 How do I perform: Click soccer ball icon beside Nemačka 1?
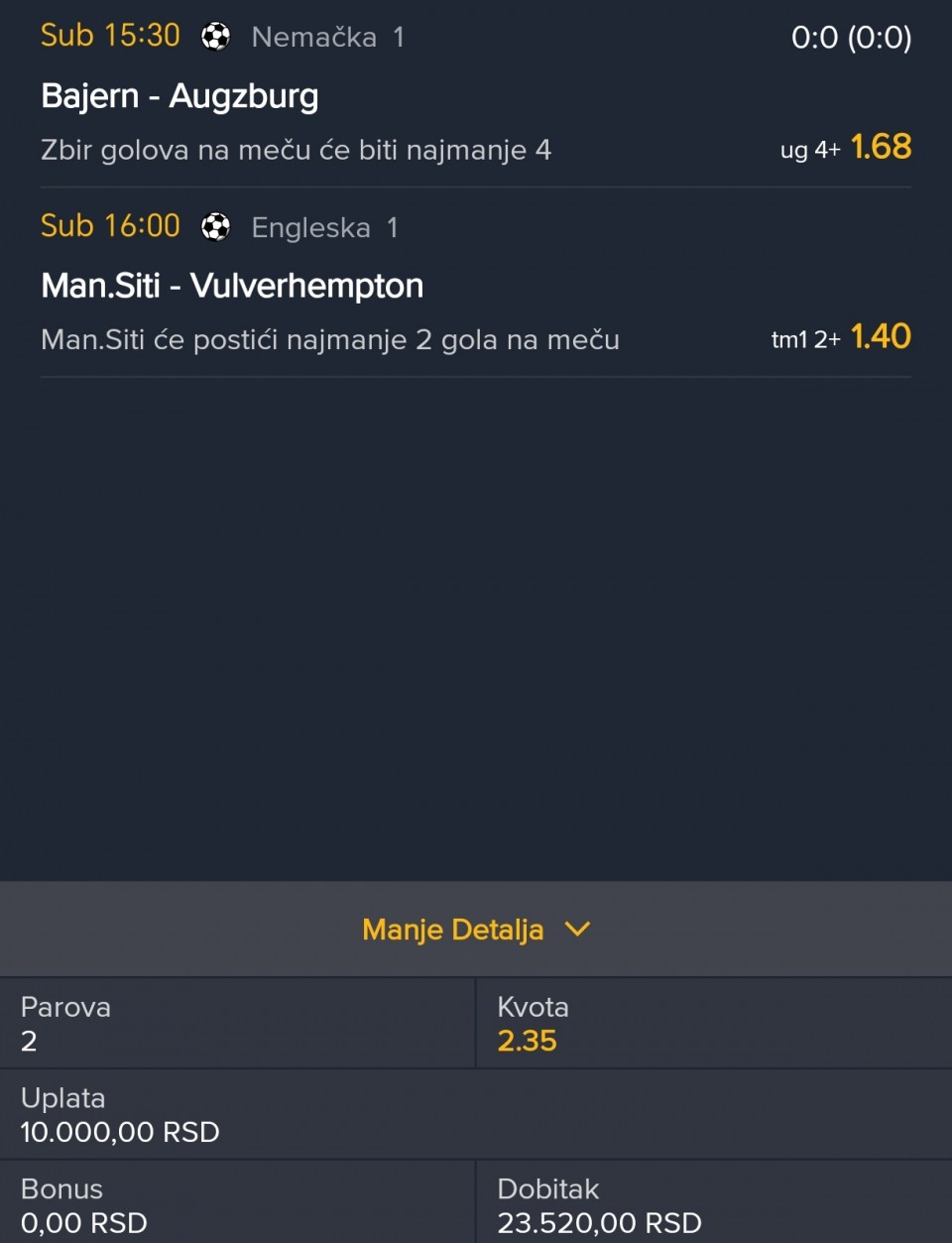(x=215, y=37)
